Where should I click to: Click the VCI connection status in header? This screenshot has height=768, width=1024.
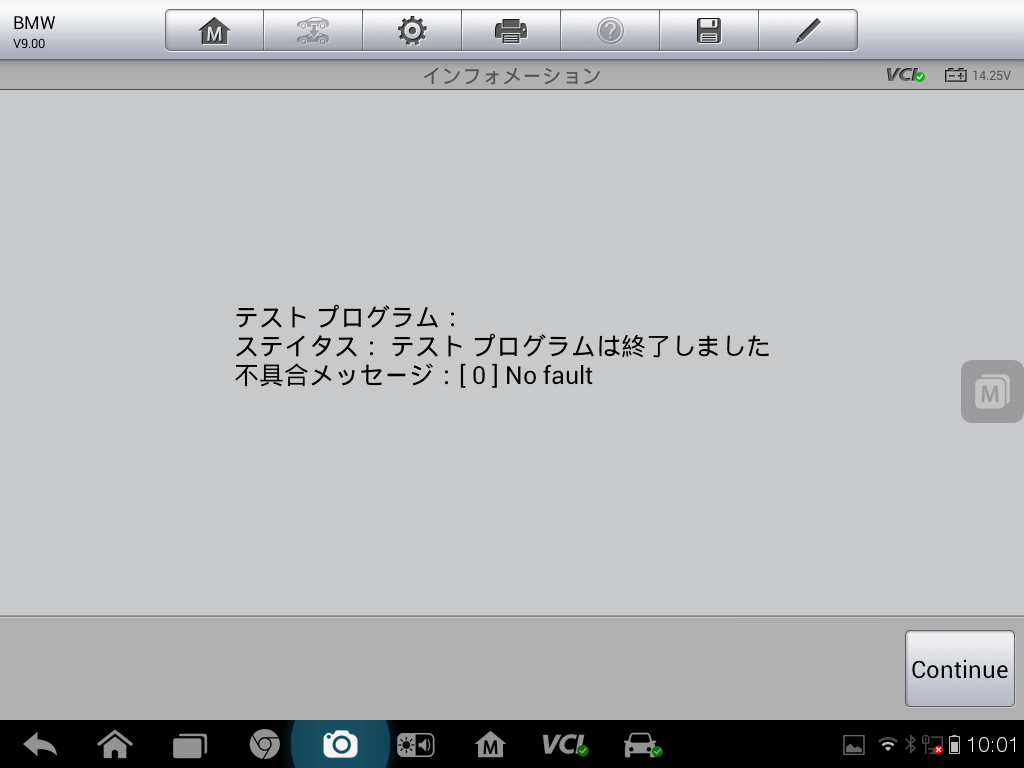click(x=905, y=75)
